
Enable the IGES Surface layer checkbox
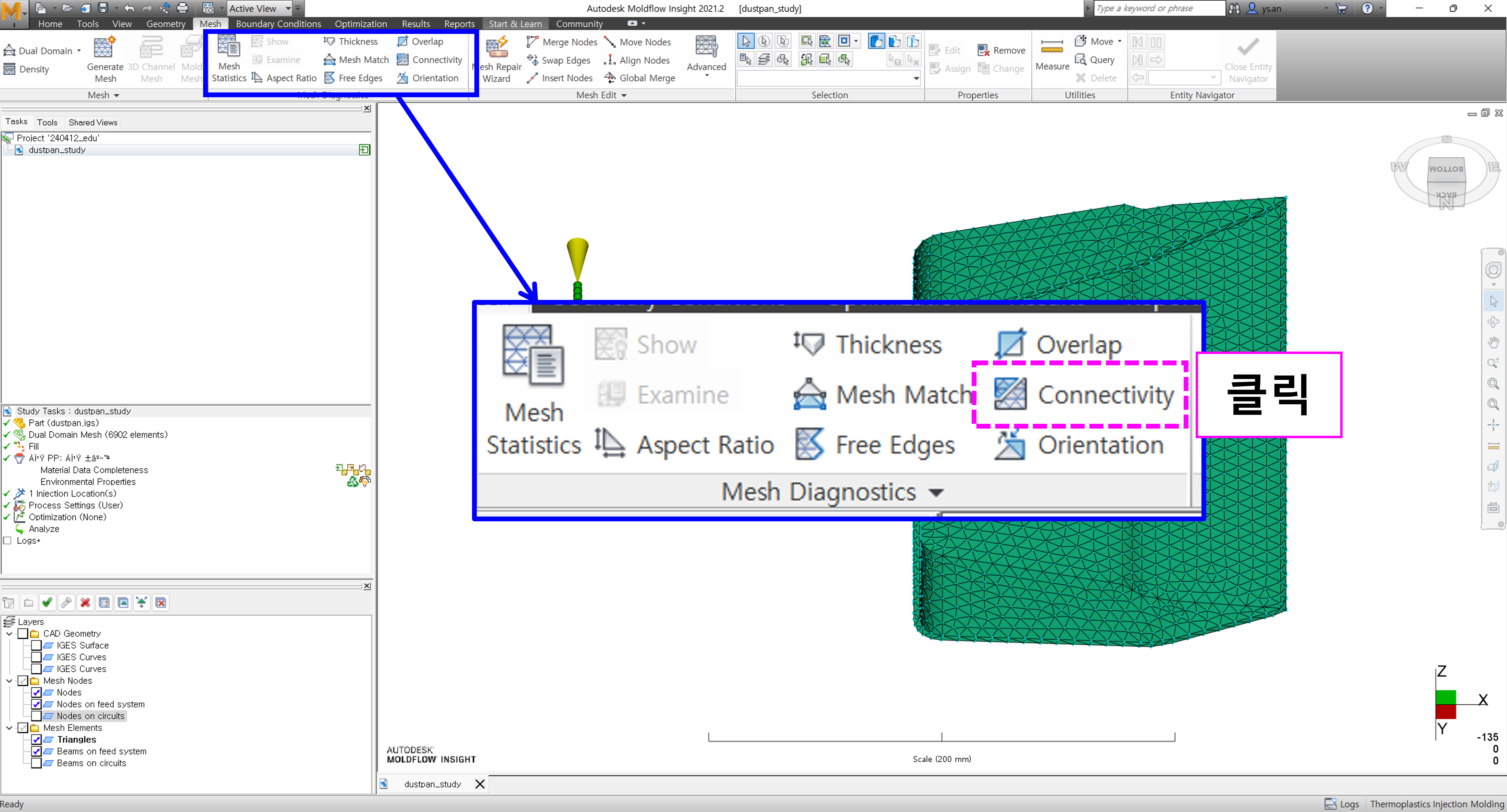tap(36, 645)
